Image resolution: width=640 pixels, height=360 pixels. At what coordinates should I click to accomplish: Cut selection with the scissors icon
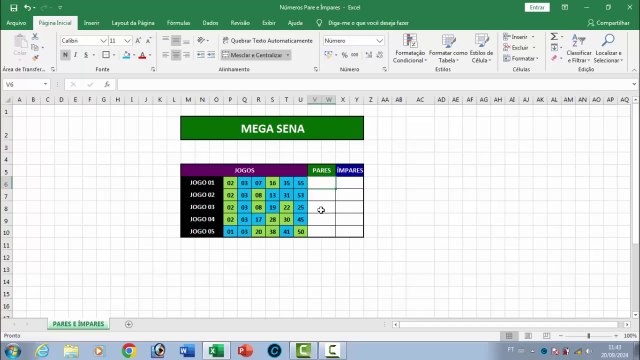(x=35, y=37)
